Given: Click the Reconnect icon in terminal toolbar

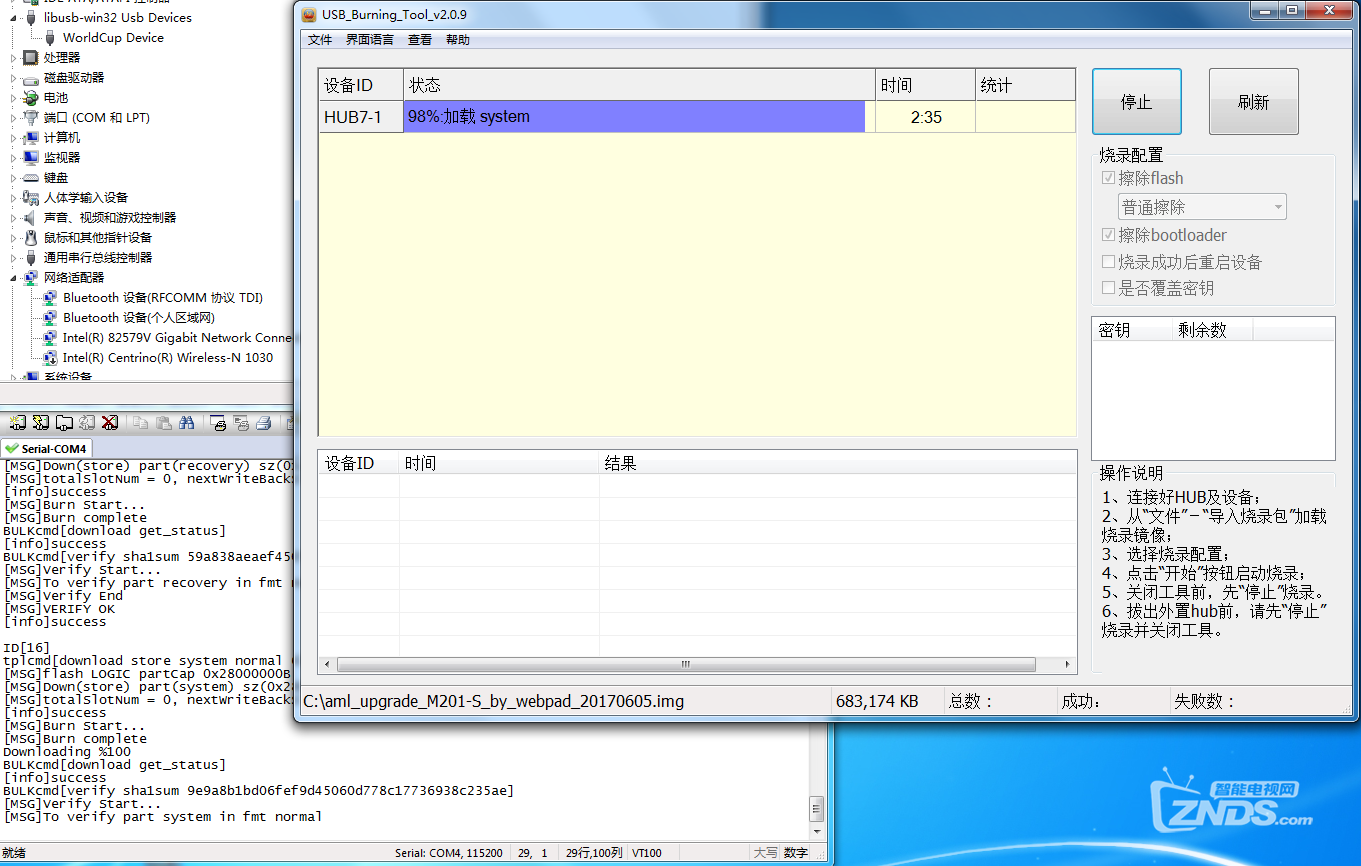Looking at the screenshot, I should coord(87,423).
